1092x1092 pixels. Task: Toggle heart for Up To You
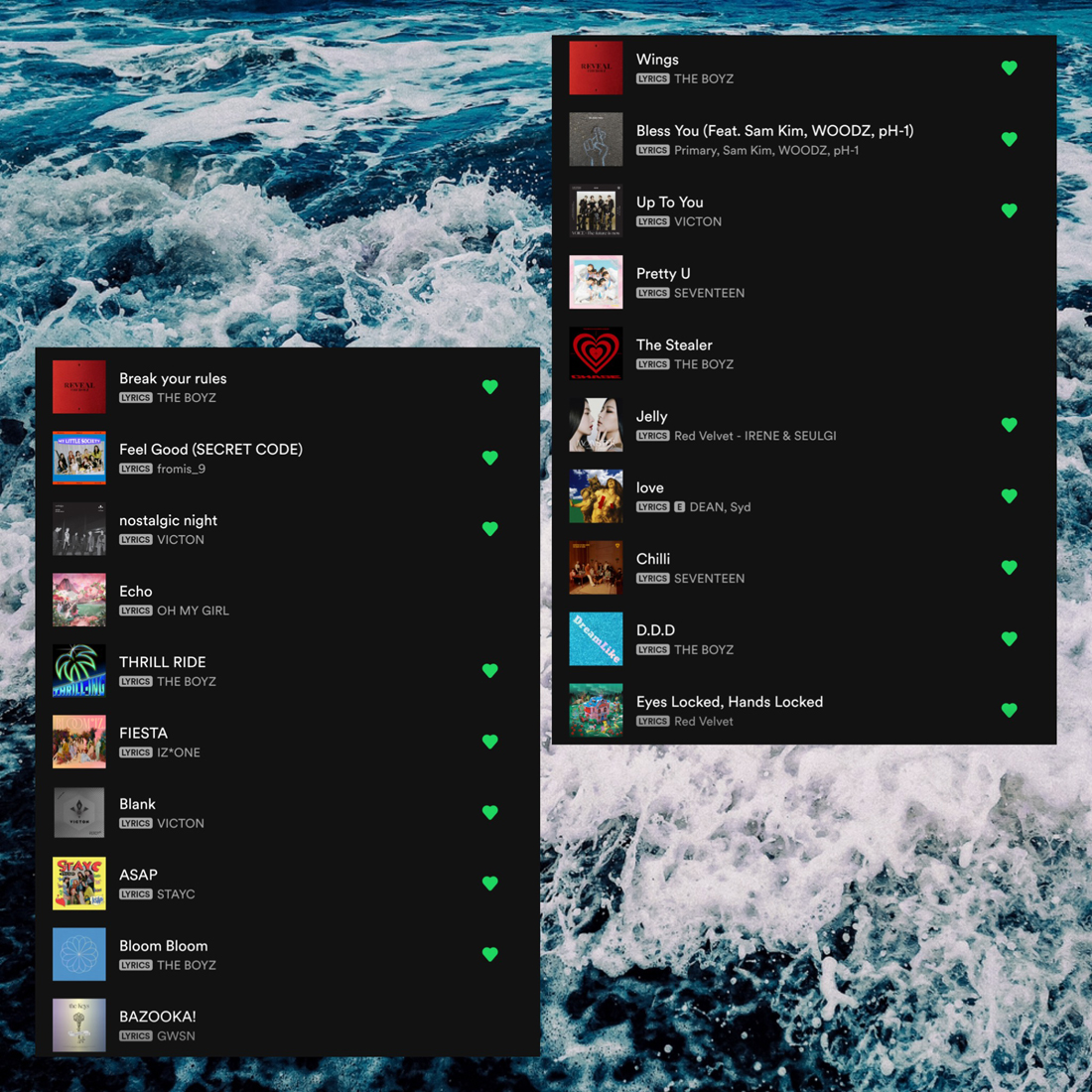[x=1010, y=210]
